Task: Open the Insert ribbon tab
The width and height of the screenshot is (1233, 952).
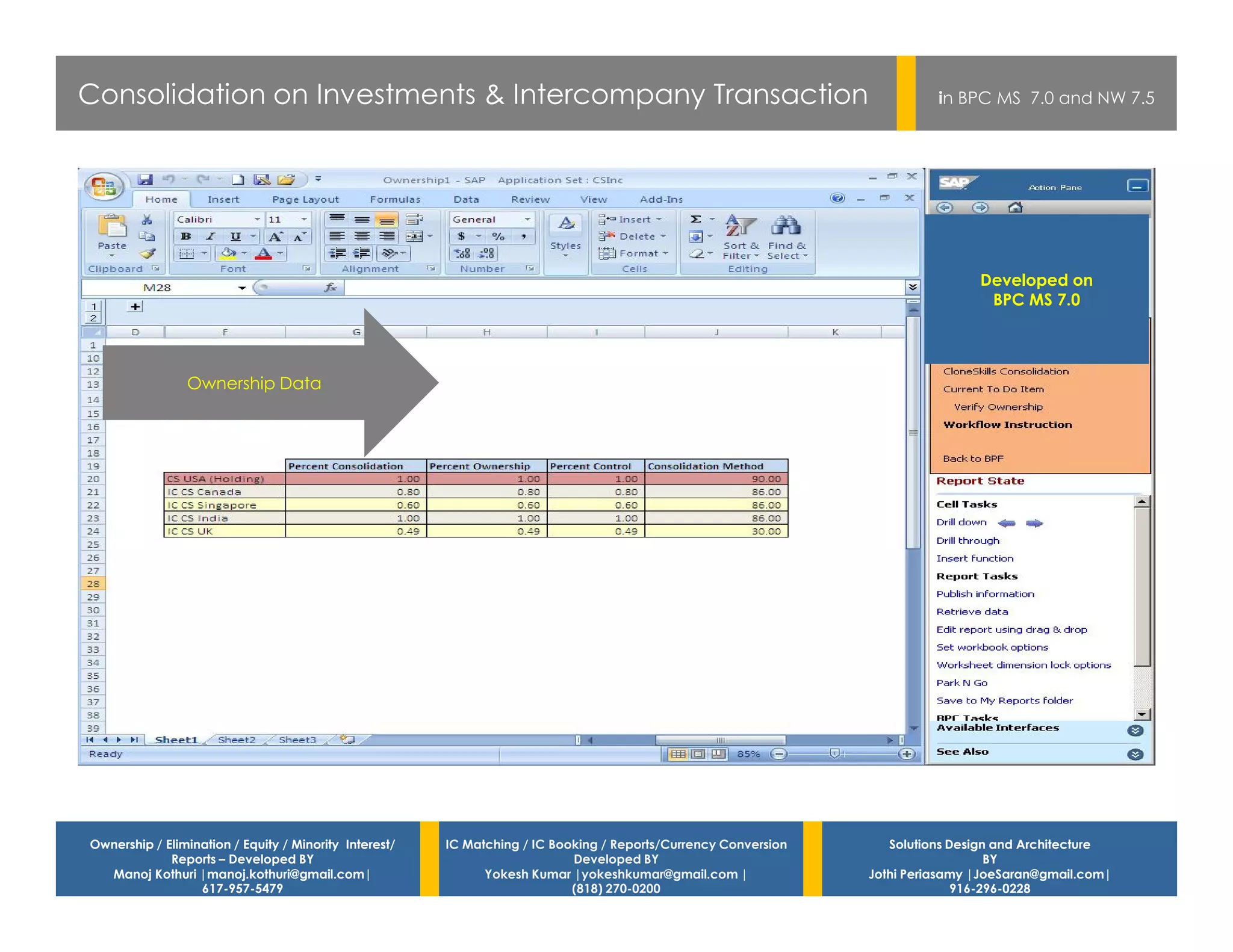Action: tap(223, 199)
